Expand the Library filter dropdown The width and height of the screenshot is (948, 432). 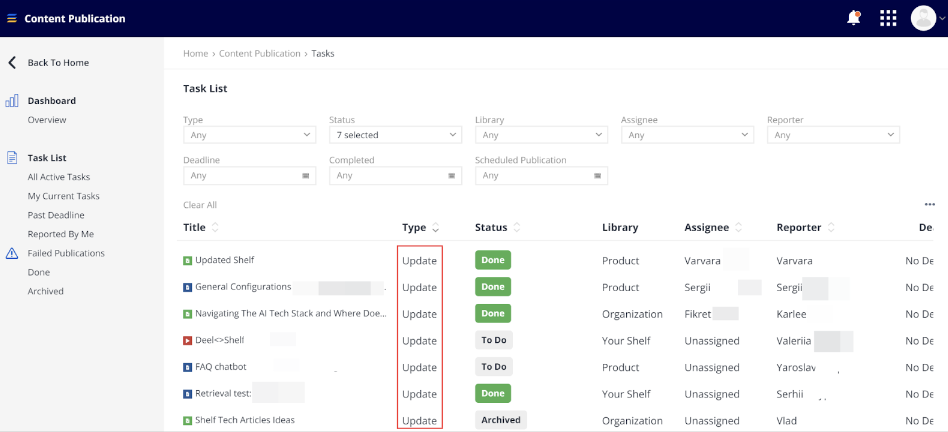click(x=541, y=135)
